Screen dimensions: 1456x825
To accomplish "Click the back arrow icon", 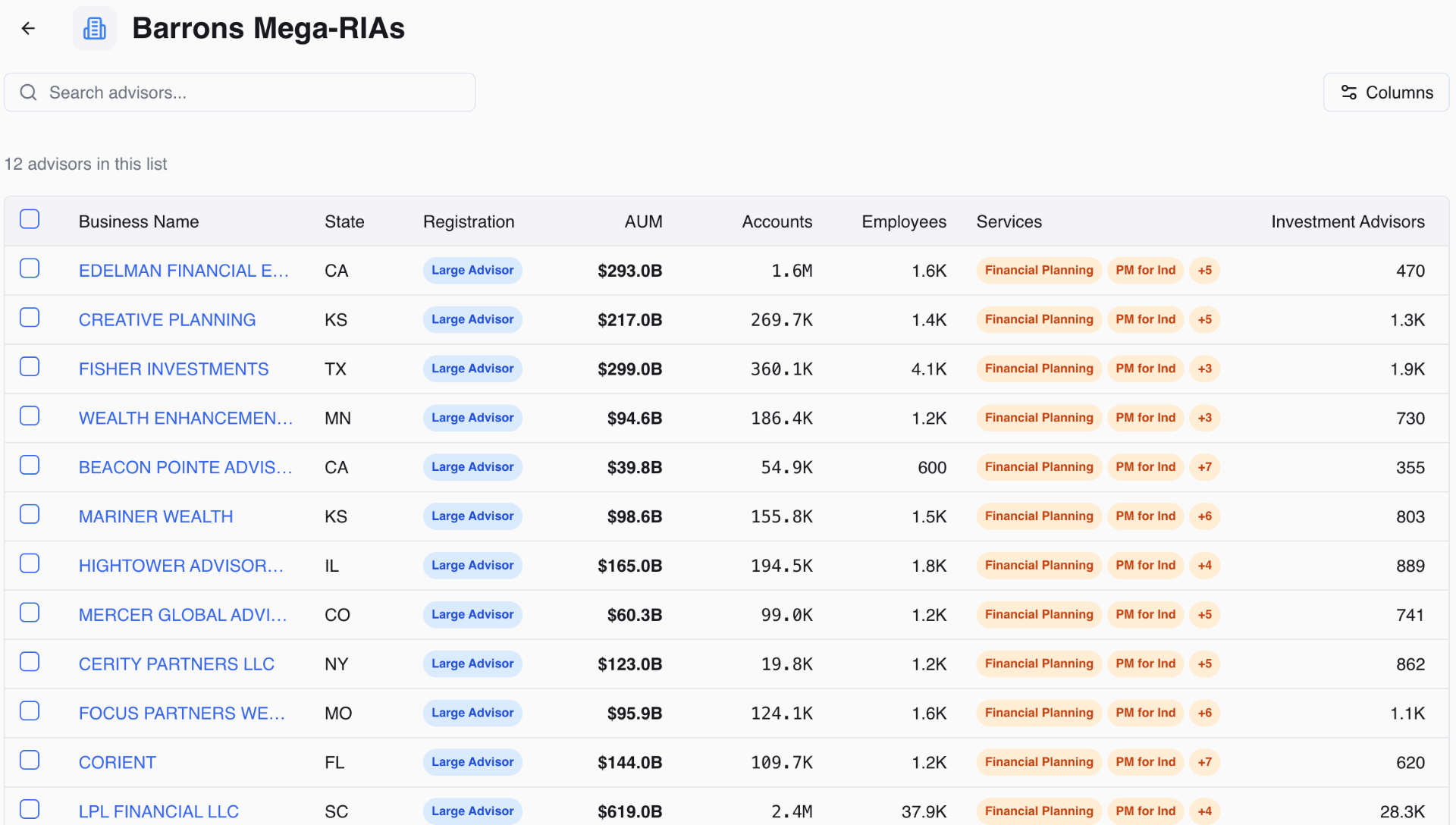I will tap(28, 28).
